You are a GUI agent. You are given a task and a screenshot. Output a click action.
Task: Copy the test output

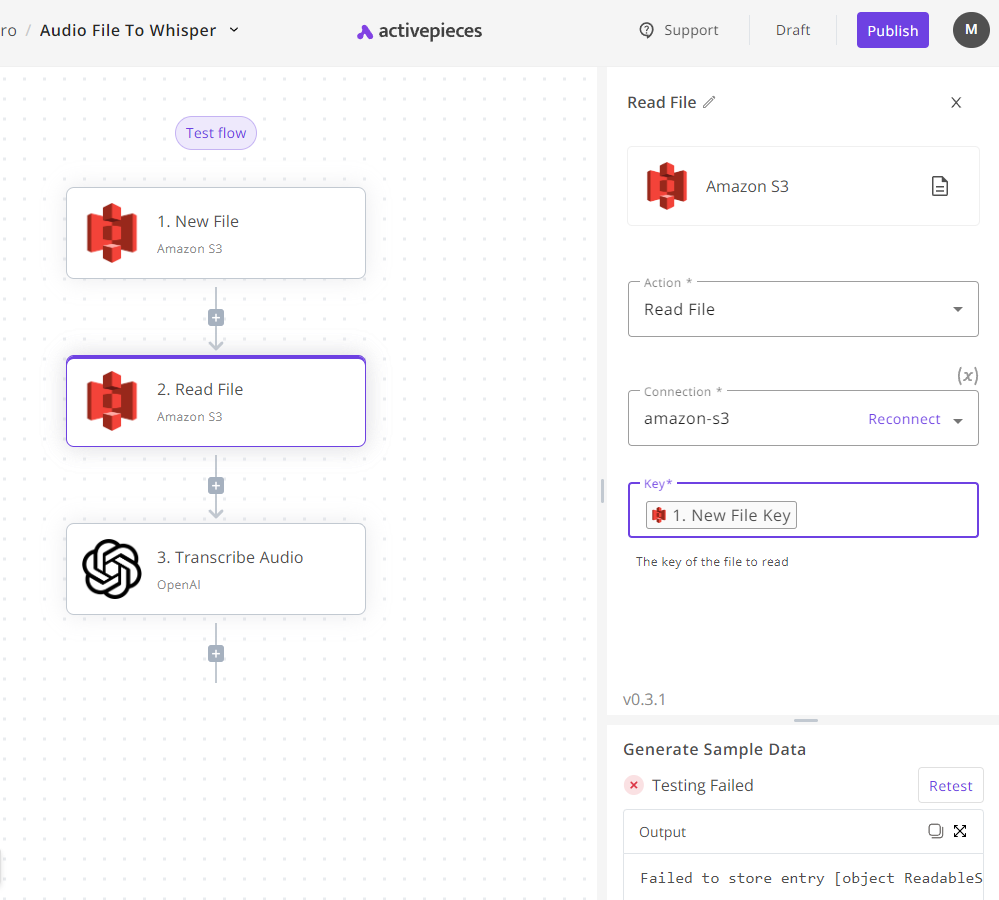point(935,831)
